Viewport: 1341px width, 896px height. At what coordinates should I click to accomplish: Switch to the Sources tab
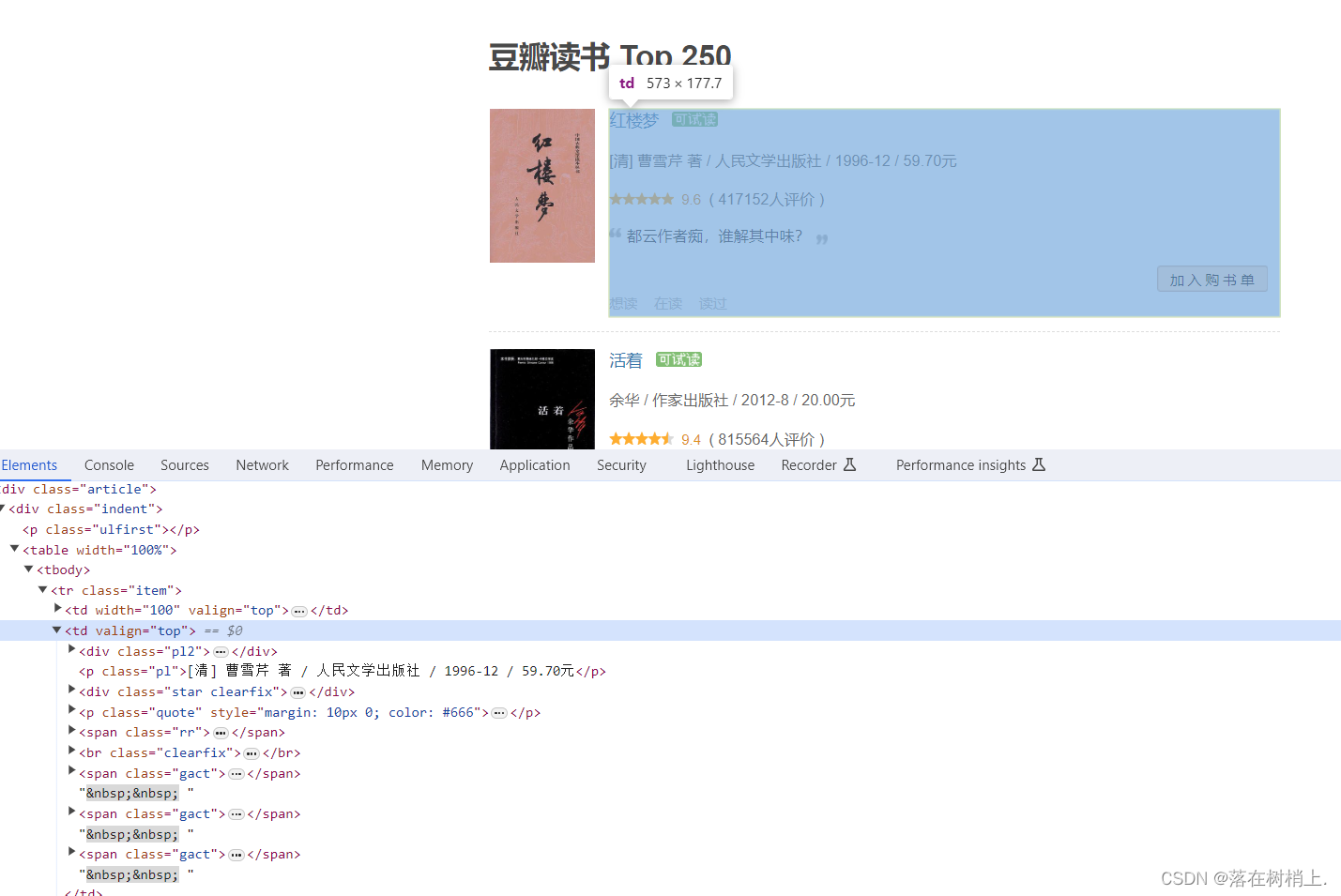point(184,464)
